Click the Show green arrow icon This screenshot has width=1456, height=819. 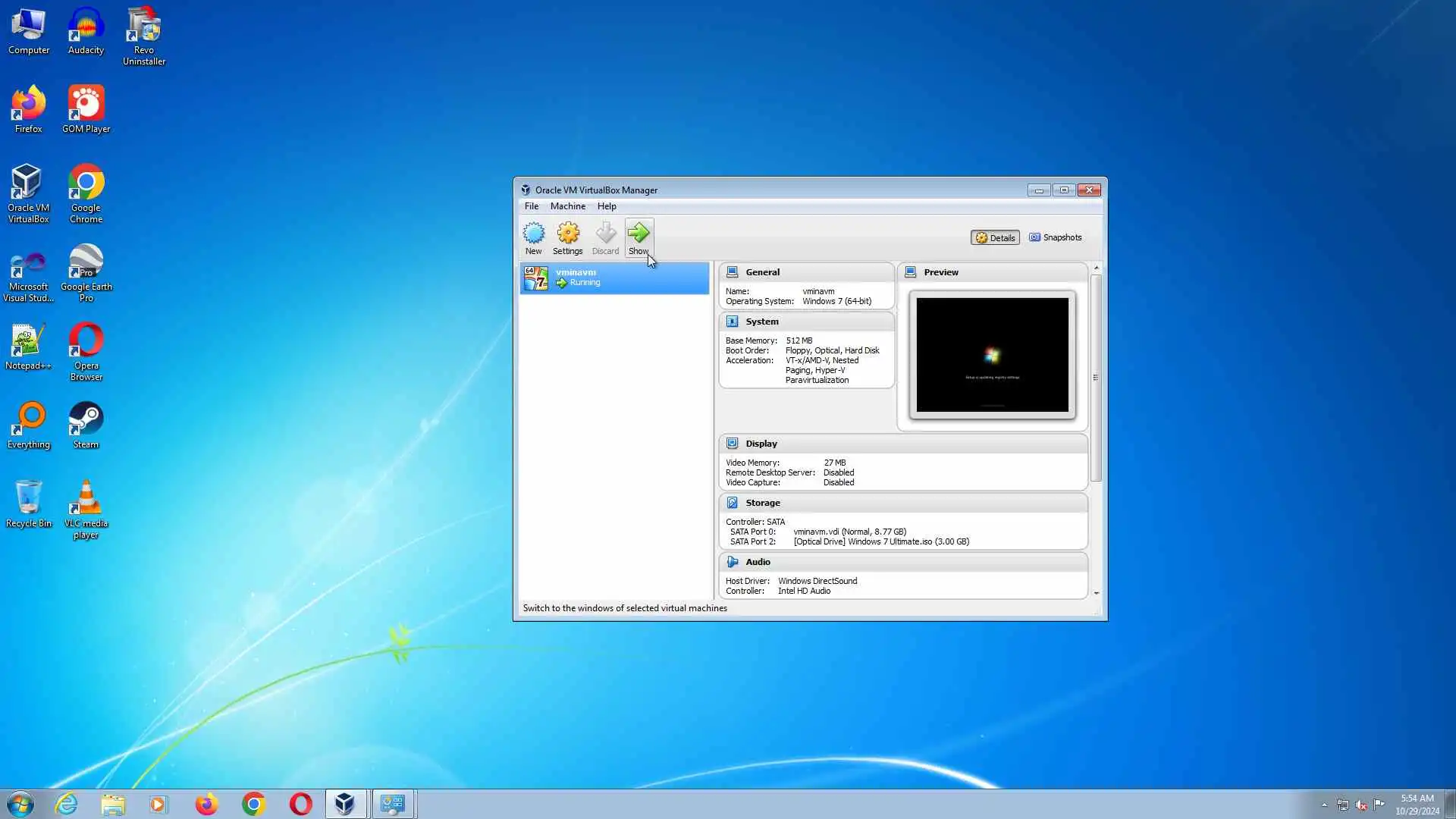pyautogui.click(x=639, y=234)
